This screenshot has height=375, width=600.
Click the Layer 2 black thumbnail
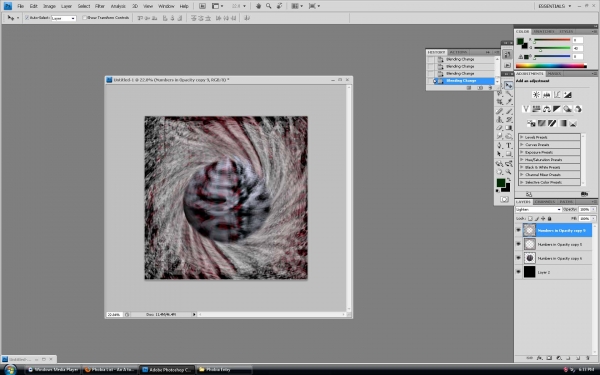point(530,272)
